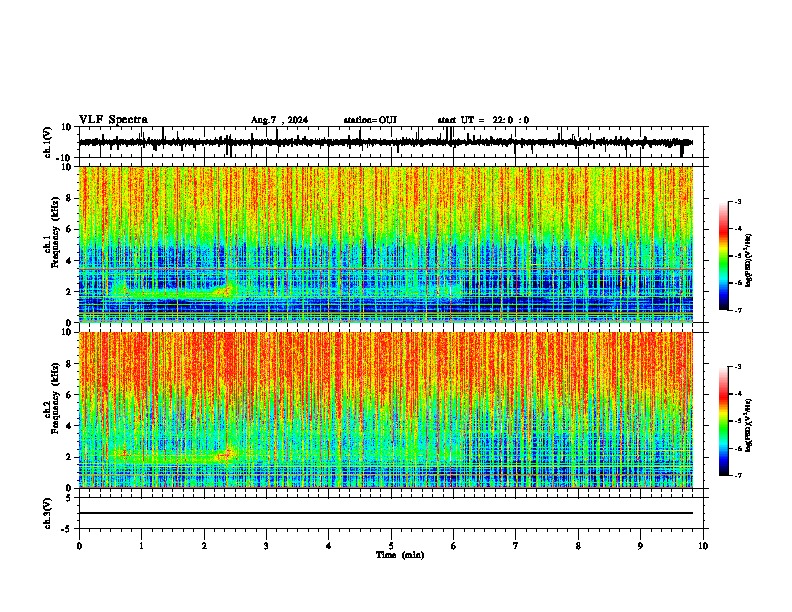Click the ch.1 voltage waveform trace
This screenshot has width=792, height=612.
(385, 142)
